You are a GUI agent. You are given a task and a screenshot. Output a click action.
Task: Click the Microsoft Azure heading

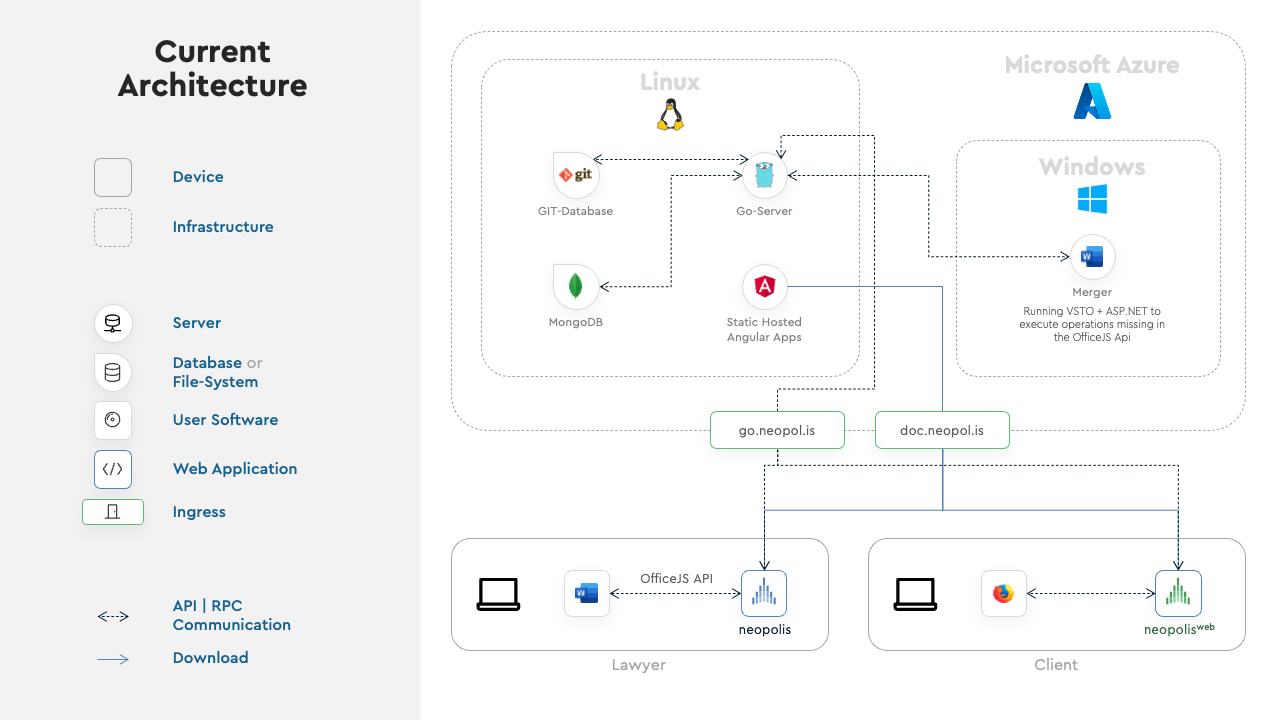pyautogui.click(x=1092, y=65)
